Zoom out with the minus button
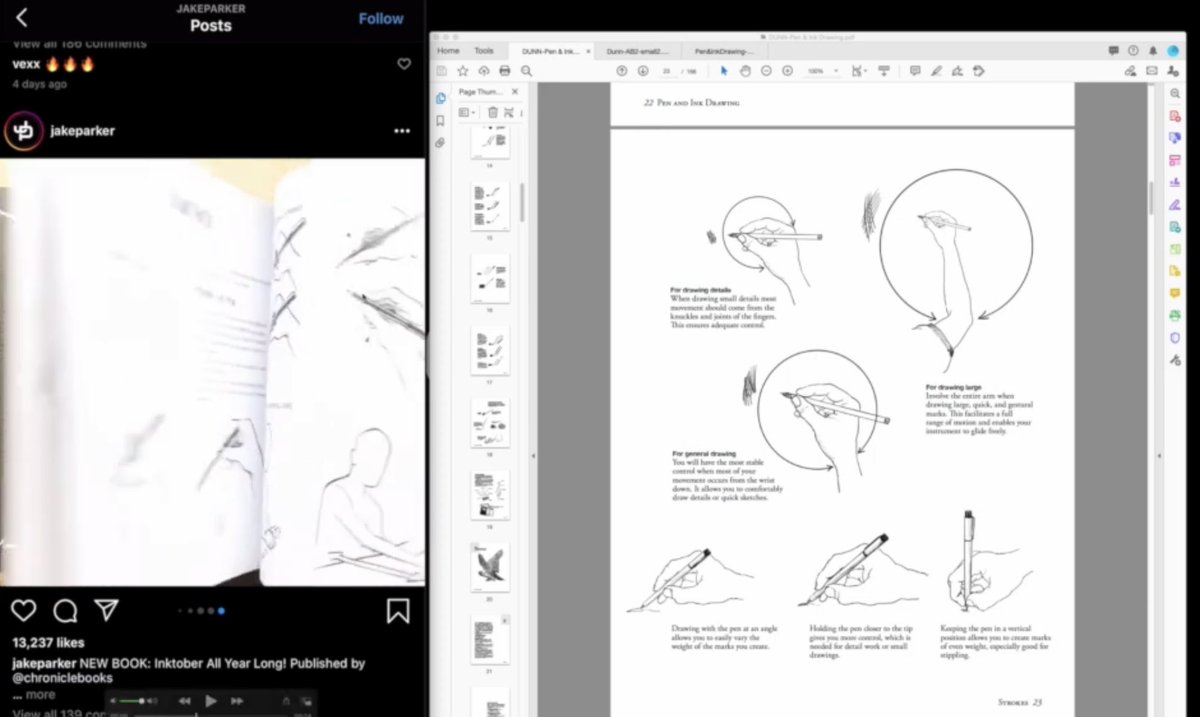Screen dimensions: 1200x717 (766, 71)
